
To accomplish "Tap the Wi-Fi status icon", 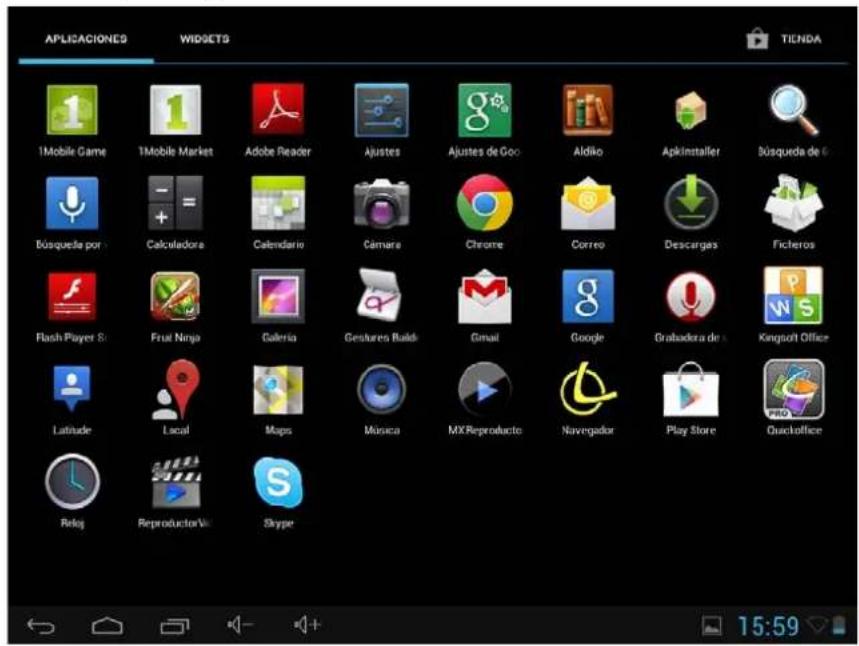I will (817, 625).
